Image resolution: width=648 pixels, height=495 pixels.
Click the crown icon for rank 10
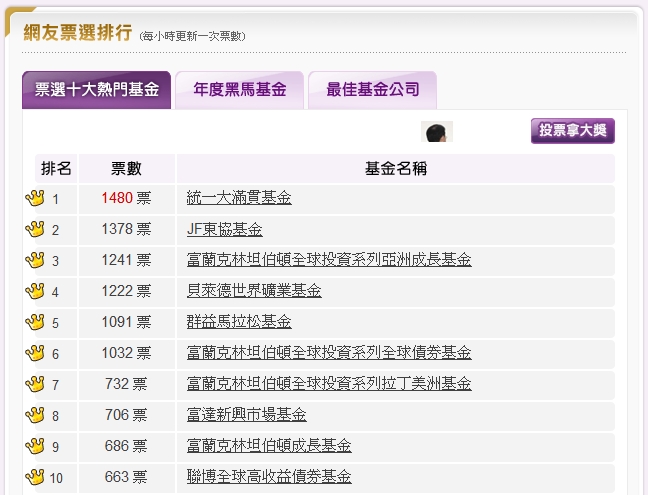35,477
